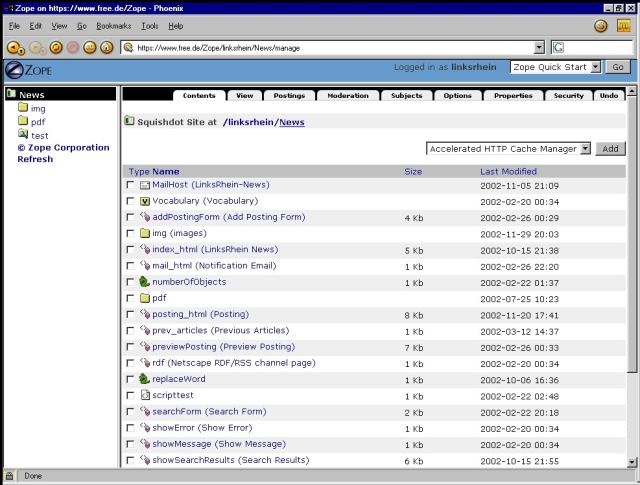Click the Vocabulary object icon
This screenshot has width=640, height=485.
pos(145,201)
